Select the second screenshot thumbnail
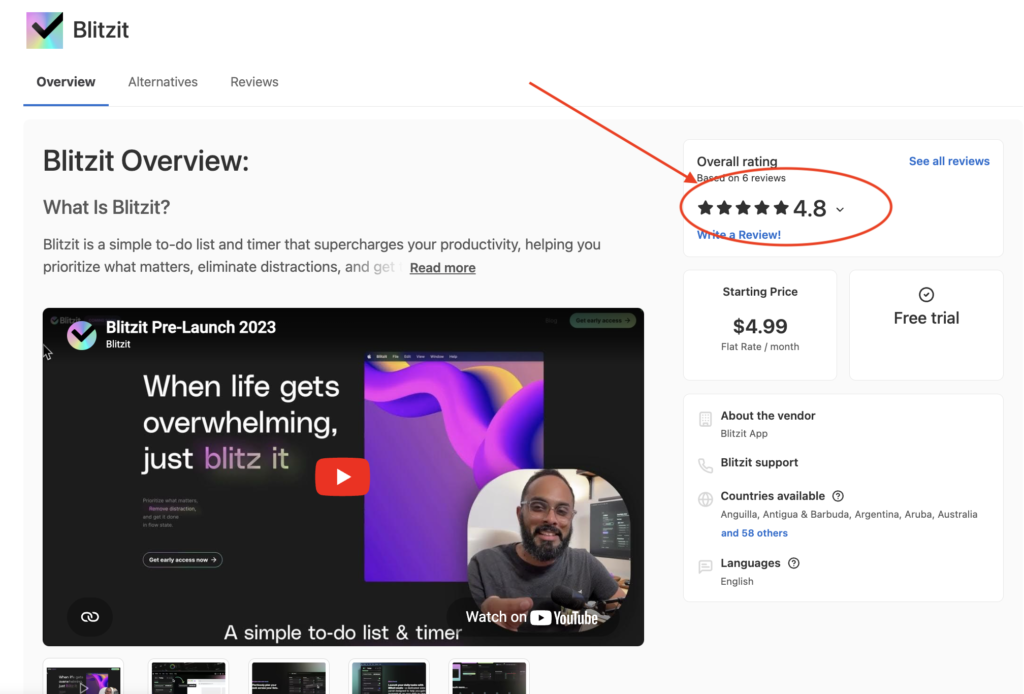Viewport: 1024px width, 694px height. (189, 677)
